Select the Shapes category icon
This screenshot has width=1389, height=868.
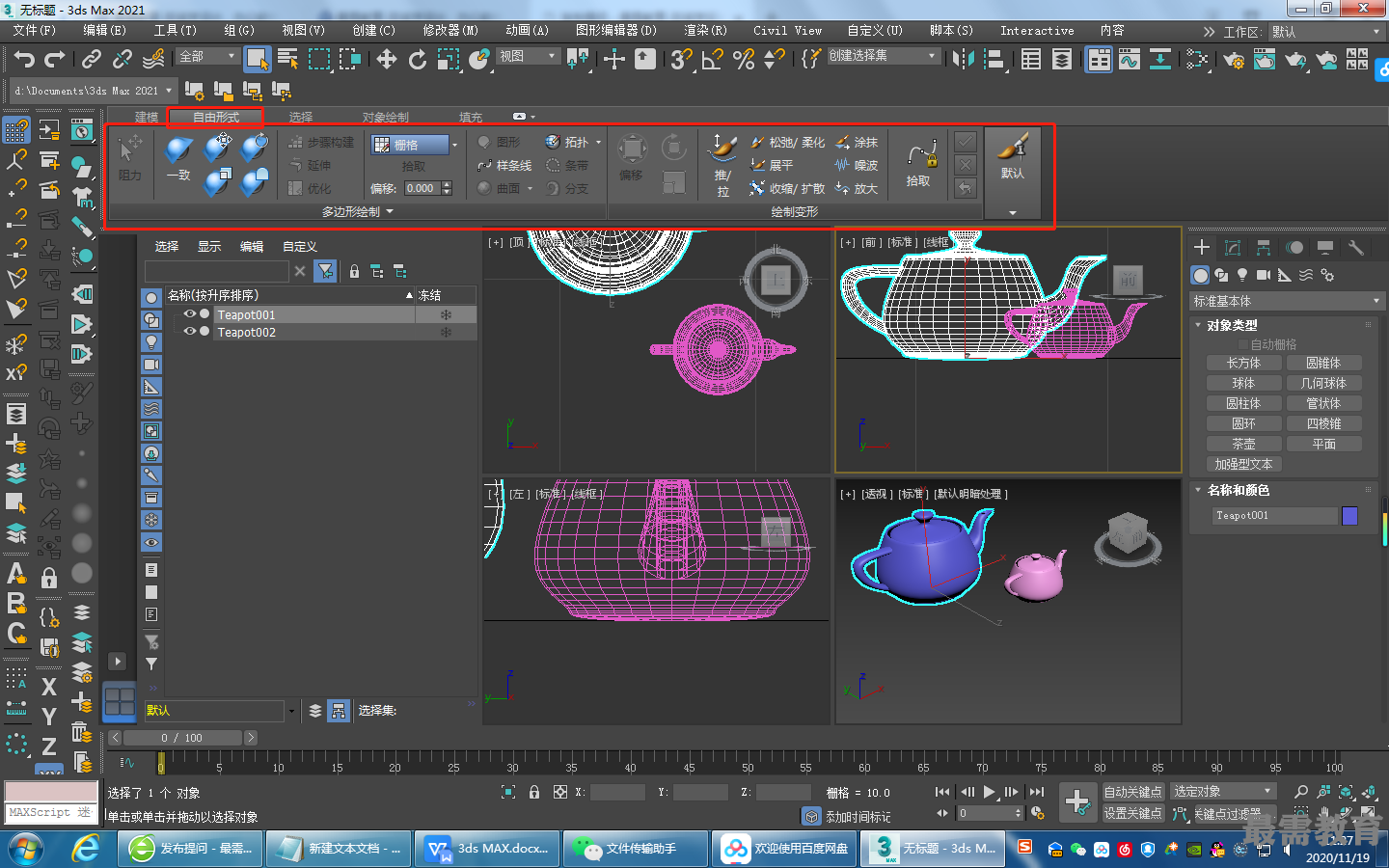point(1222,275)
